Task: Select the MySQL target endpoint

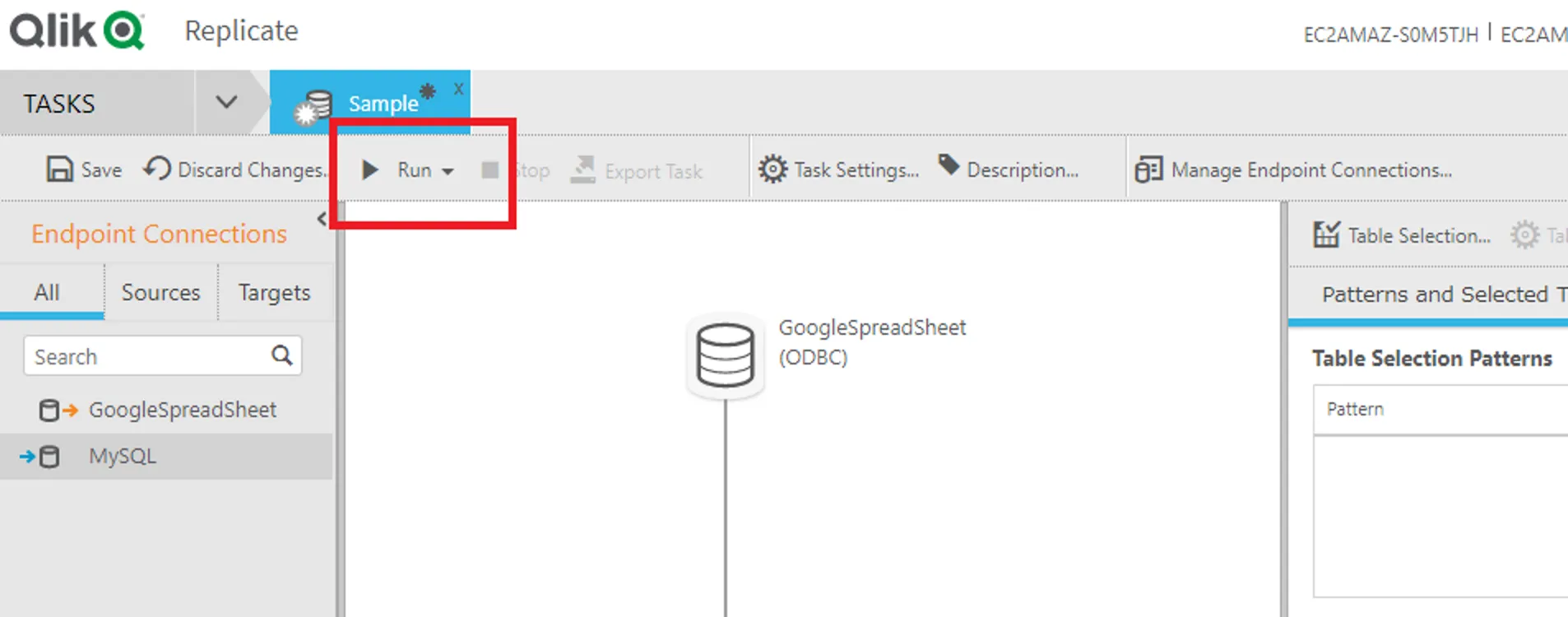Action: 122,456
